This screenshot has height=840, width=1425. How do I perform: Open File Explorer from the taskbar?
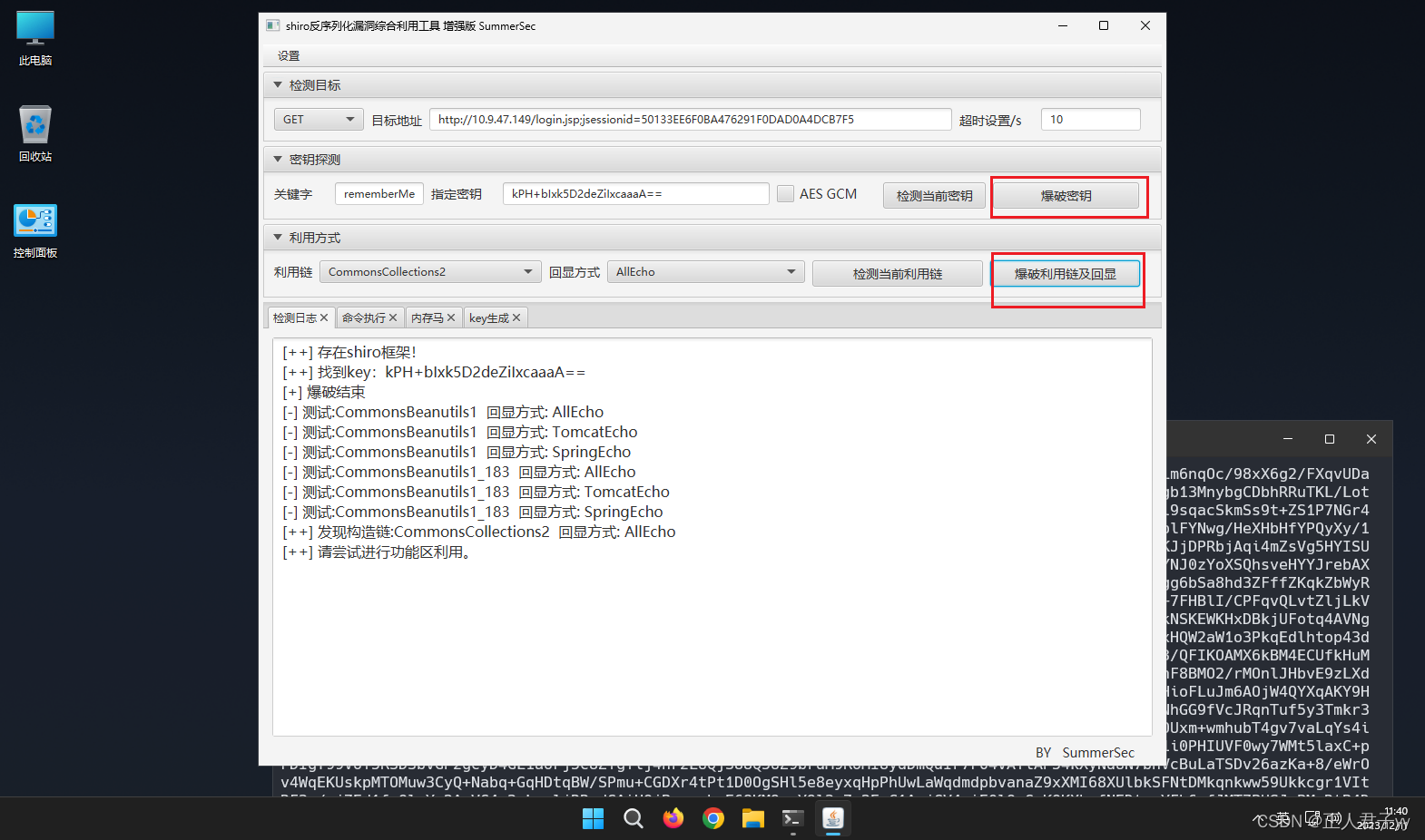click(x=752, y=818)
